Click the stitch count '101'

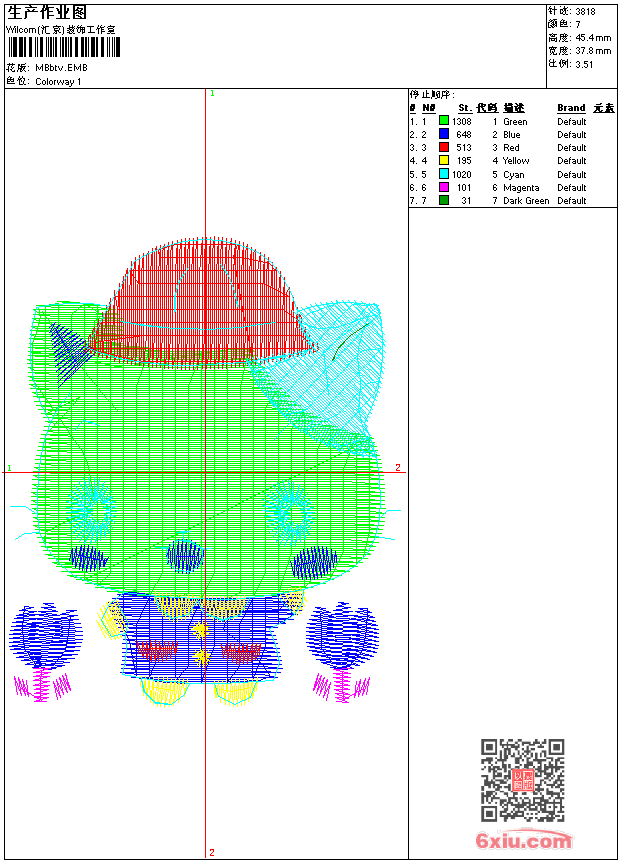point(464,188)
